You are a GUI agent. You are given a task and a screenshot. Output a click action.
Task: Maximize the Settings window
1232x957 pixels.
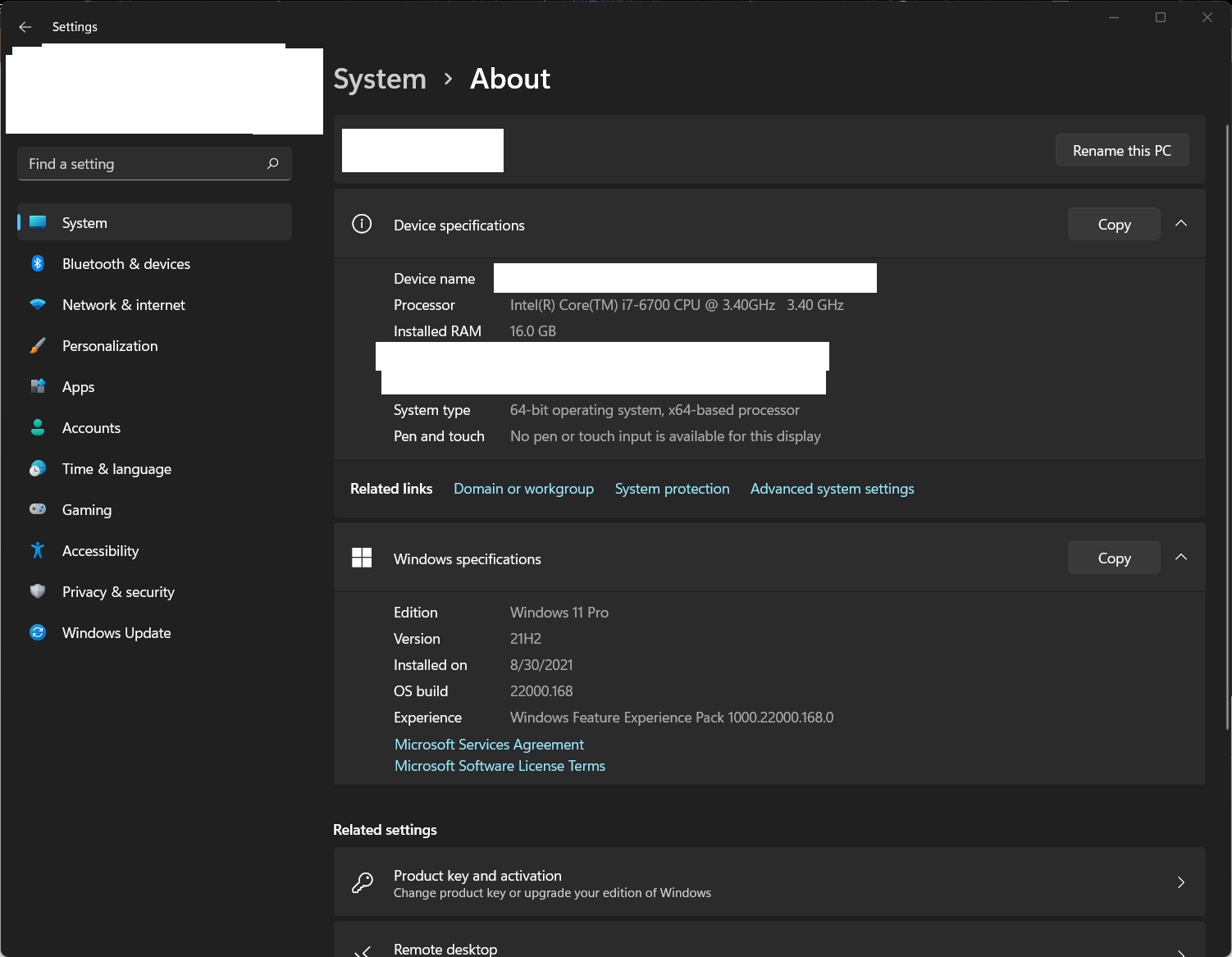coord(1161,17)
